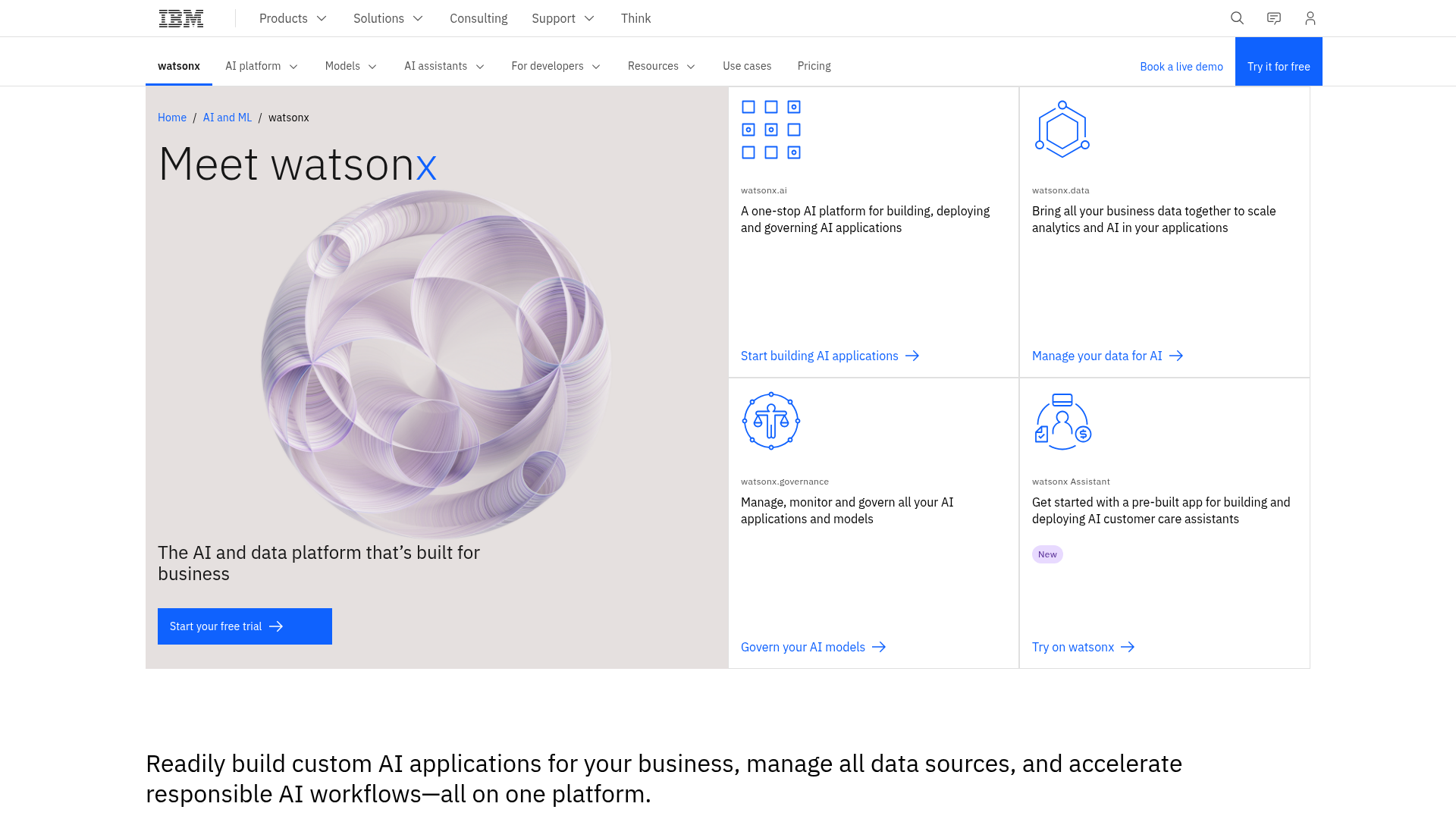Viewport: 1456px width, 819px height.
Task: Click the arrow beside Try on watsonx
Action: [x=1128, y=647]
